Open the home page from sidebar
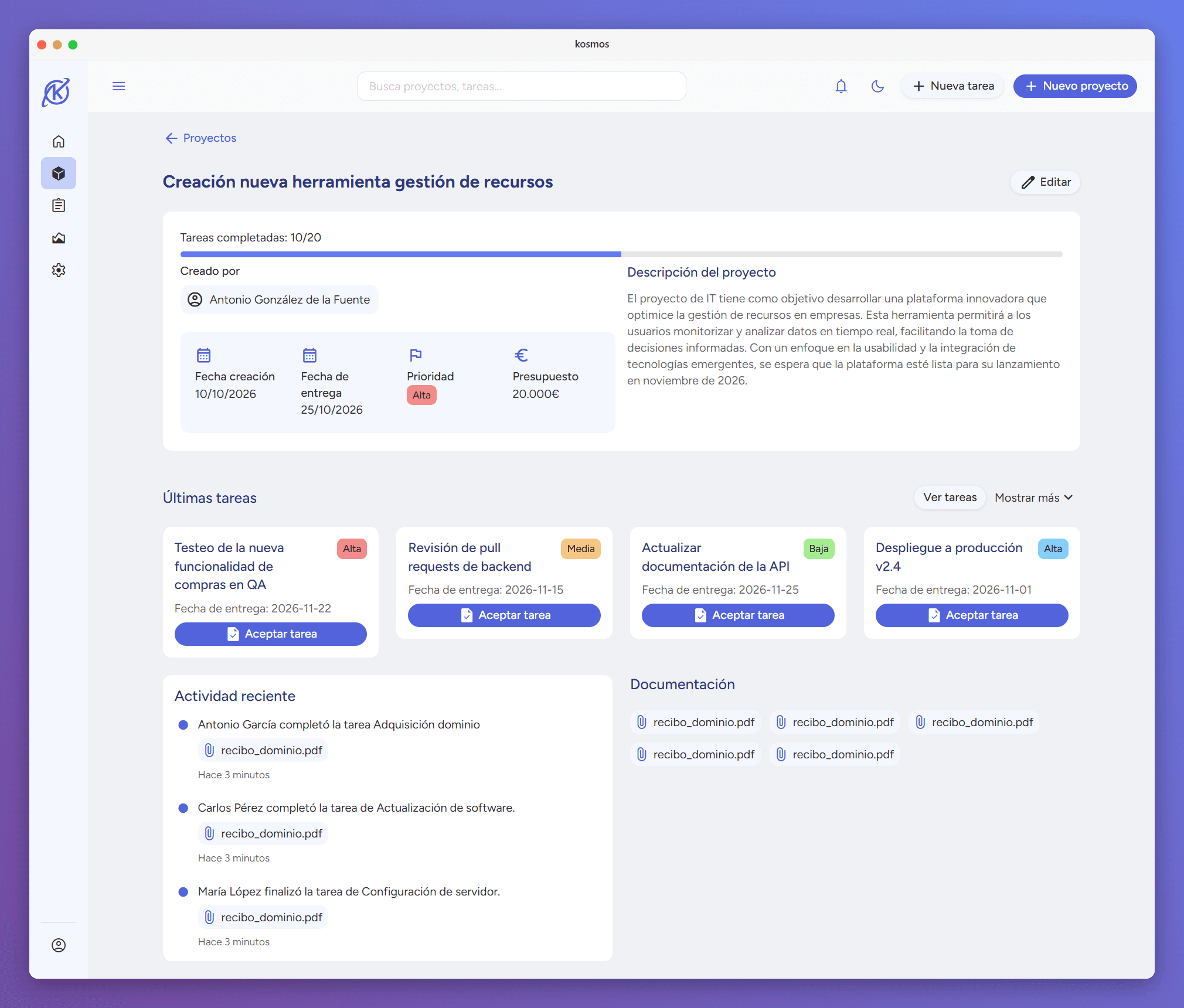Viewport: 1184px width, 1008px height. pos(59,141)
